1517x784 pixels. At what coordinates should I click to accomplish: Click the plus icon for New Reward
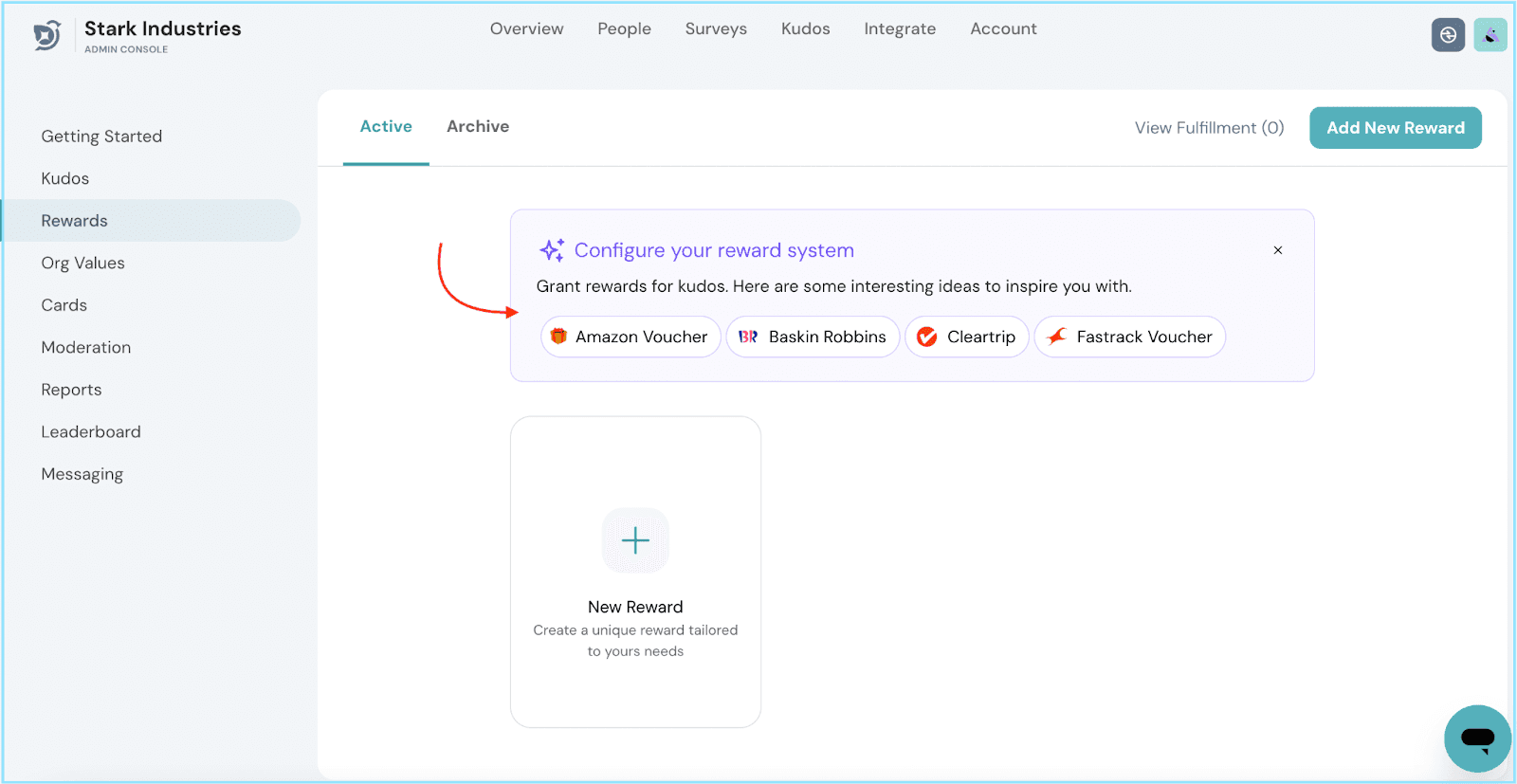[635, 540]
